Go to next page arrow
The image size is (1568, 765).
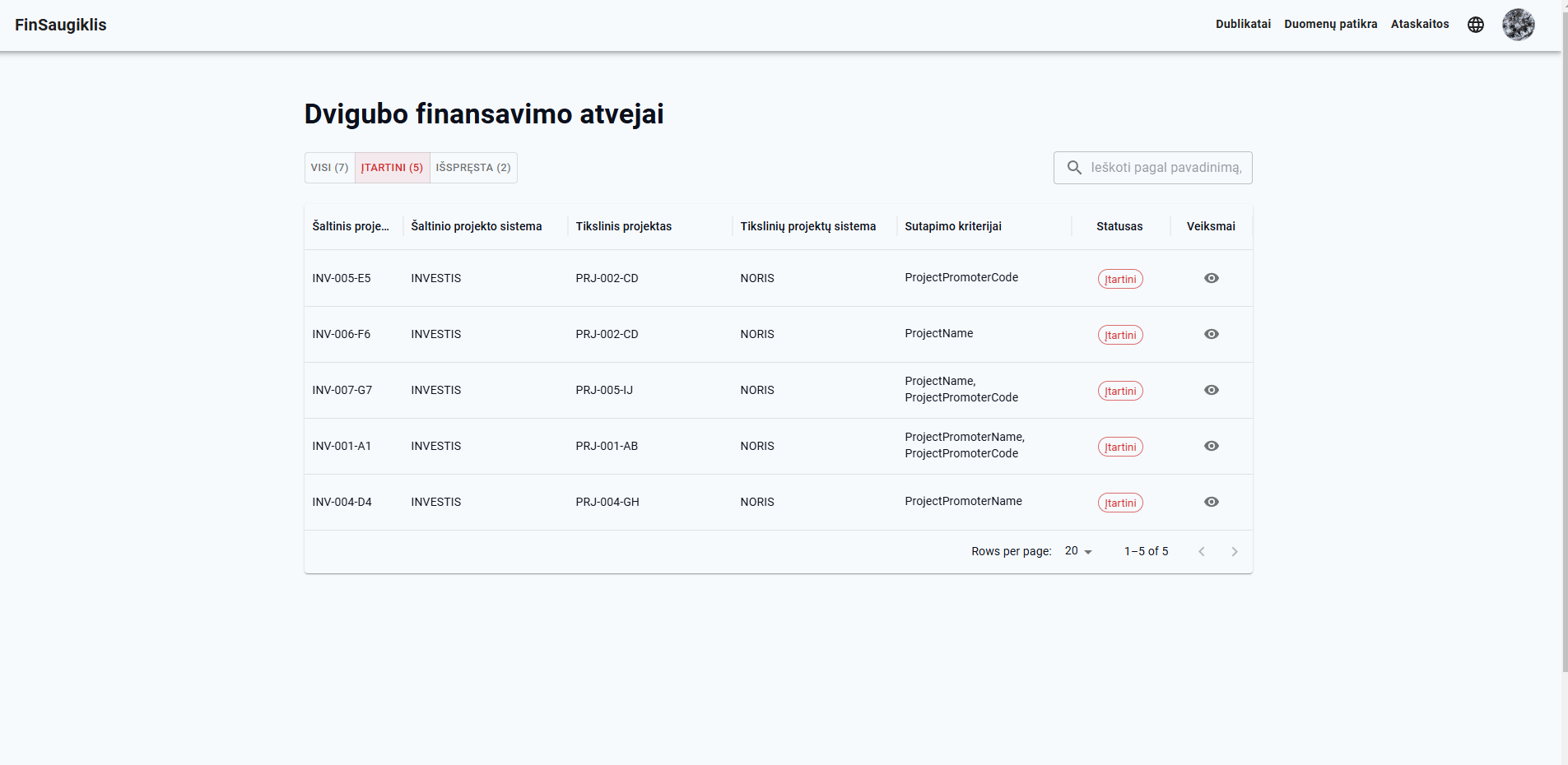click(1235, 552)
